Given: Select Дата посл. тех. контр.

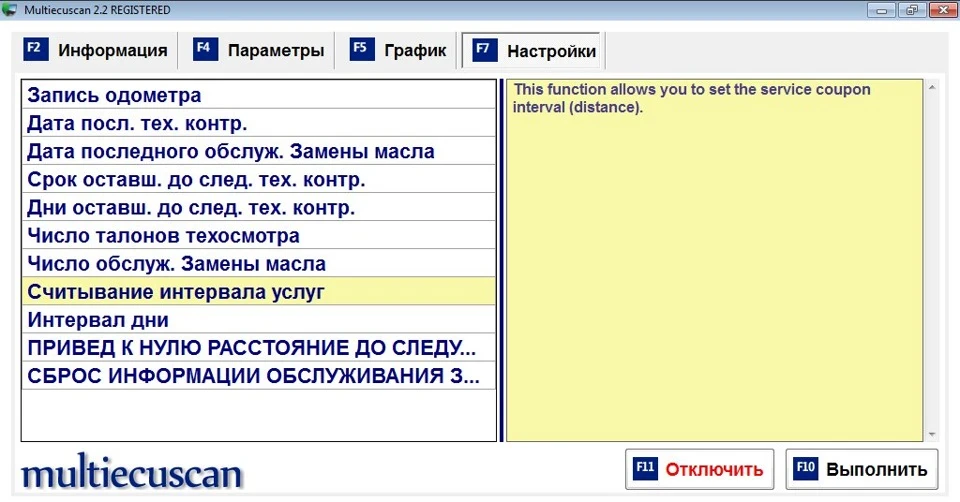Looking at the screenshot, I should click(258, 123).
